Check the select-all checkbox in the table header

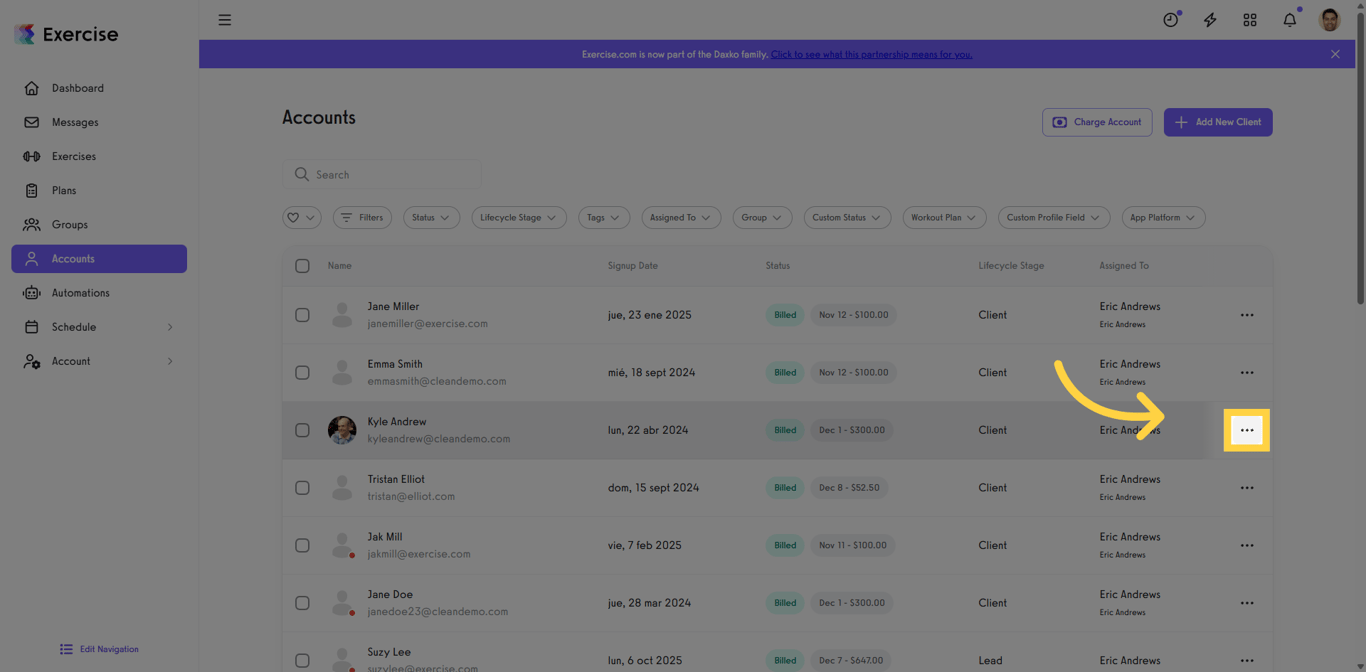pos(302,266)
